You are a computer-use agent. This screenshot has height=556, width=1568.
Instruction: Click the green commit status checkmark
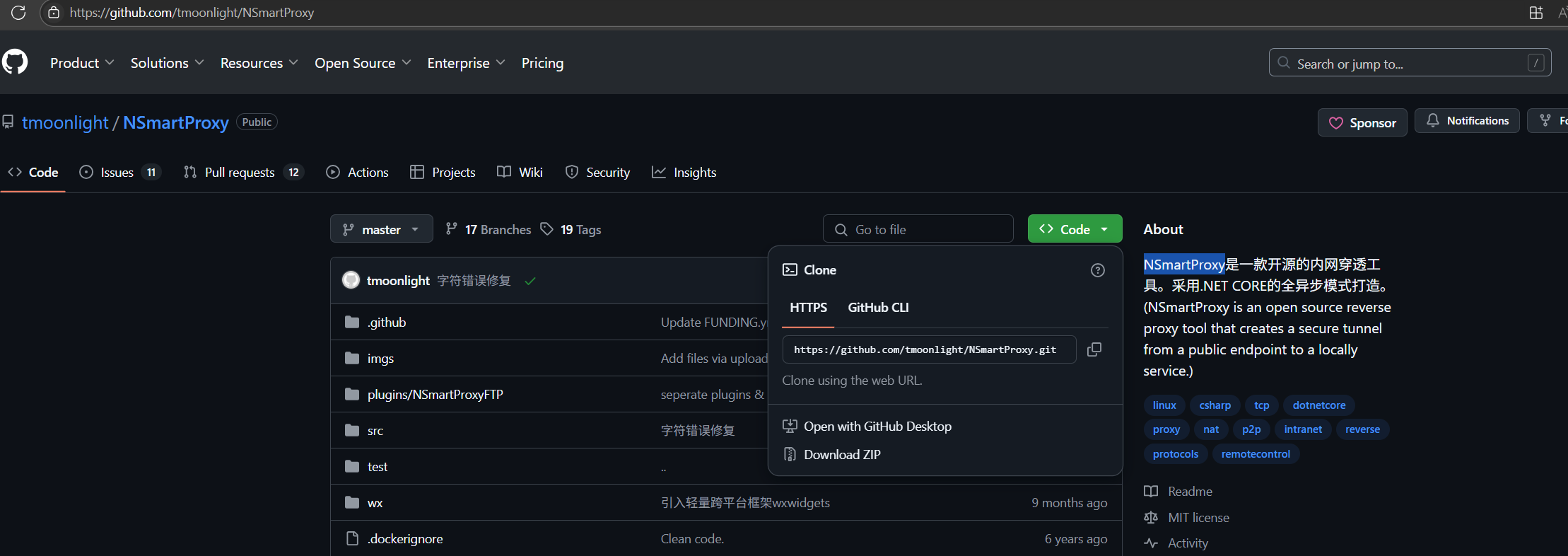tap(530, 281)
